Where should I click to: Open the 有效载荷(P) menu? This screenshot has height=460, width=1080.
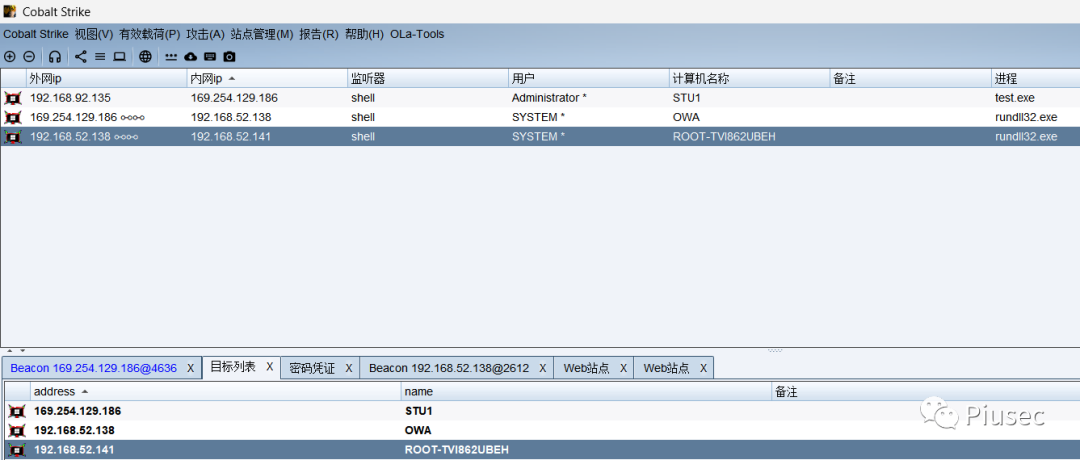coord(149,34)
